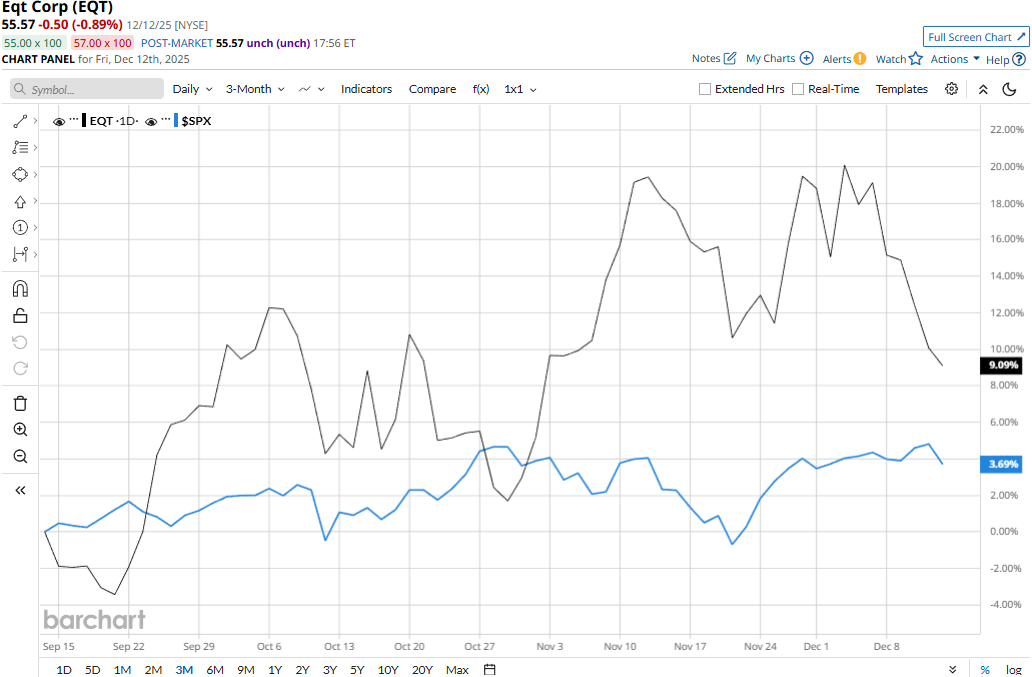Collapse the drawing tools sidebar
Viewport: 1032px width, 677px height.
pos(20,490)
